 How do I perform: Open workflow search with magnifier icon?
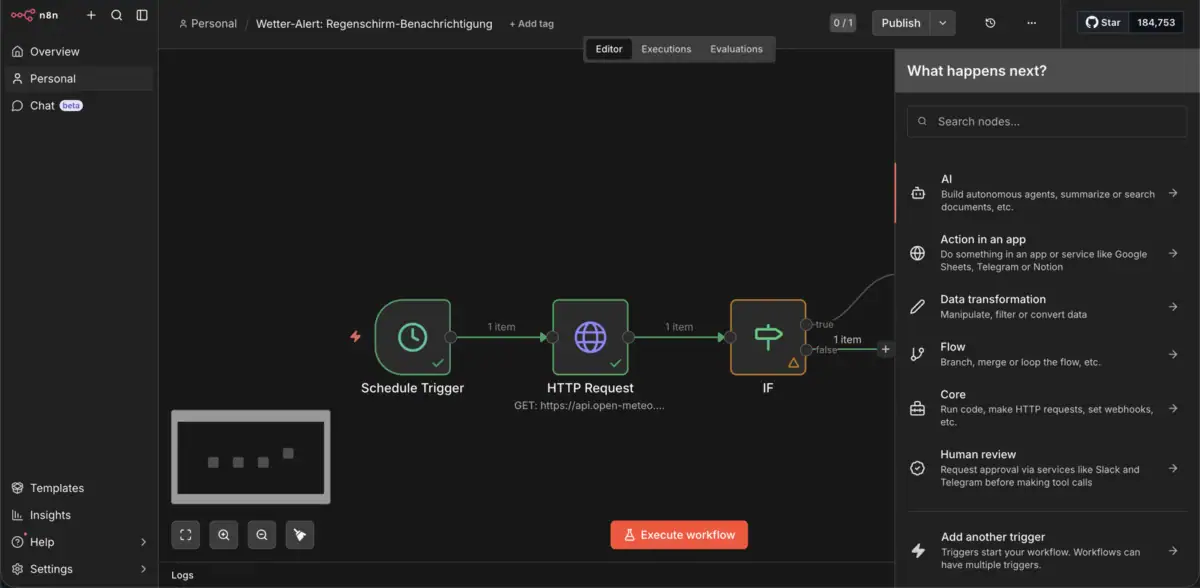115,15
